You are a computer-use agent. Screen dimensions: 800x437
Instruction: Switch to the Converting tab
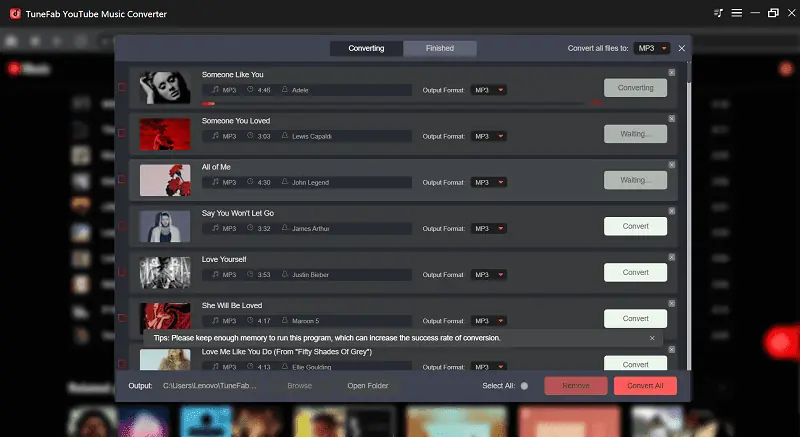pos(366,48)
